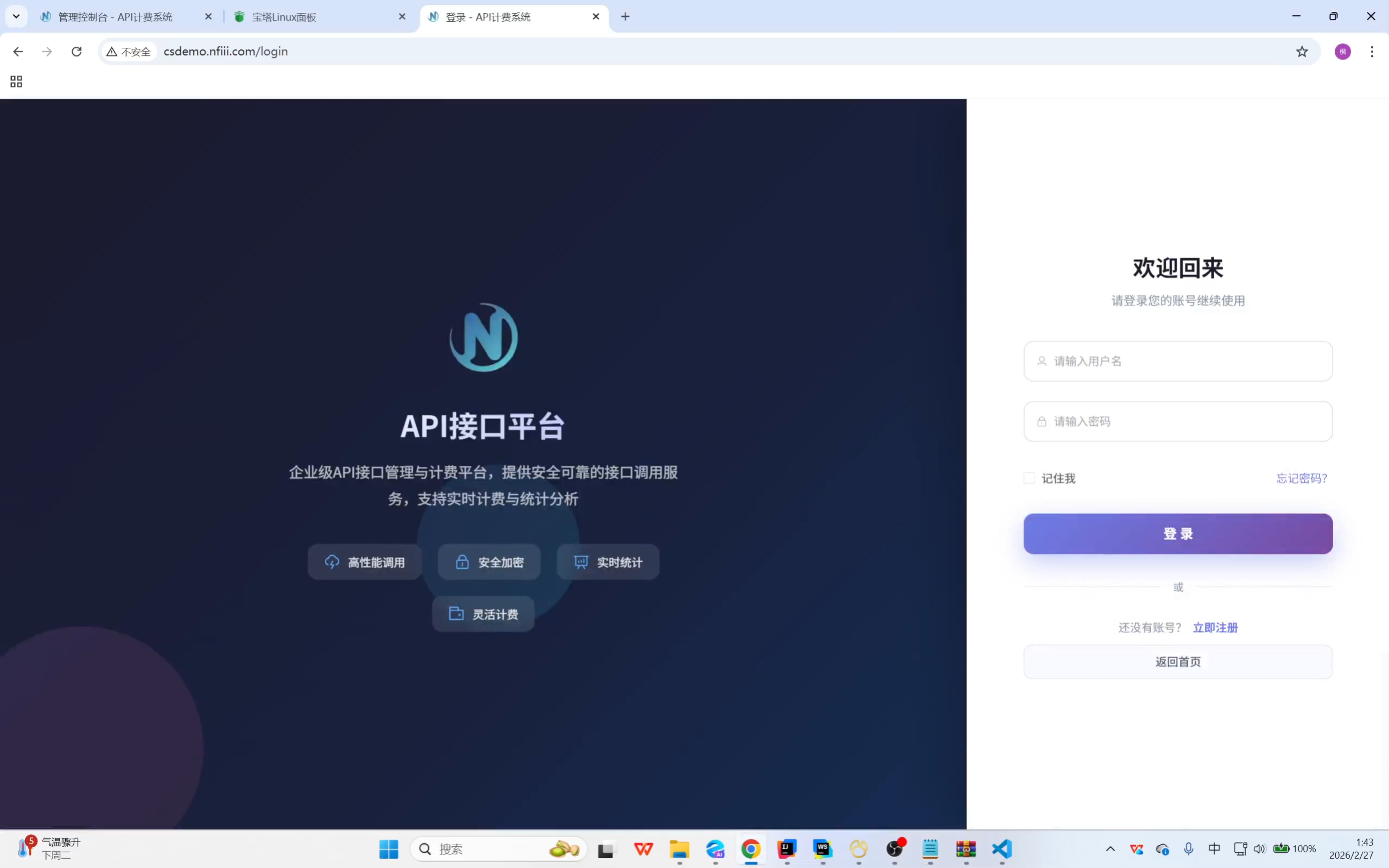Click the apps grid icon in the bookmarks bar
This screenshot has height=868, width=1389.
(x=16, y=81)
